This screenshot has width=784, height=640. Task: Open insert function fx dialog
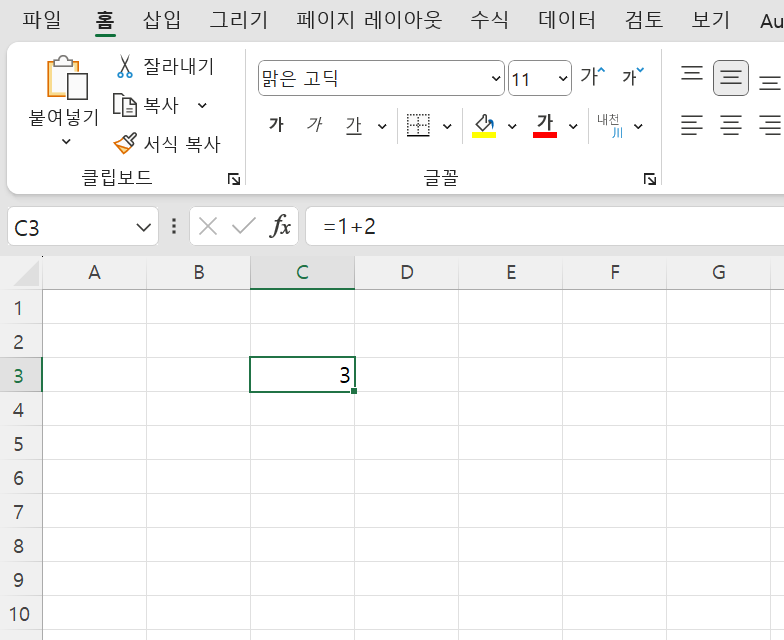click(280, 226)
